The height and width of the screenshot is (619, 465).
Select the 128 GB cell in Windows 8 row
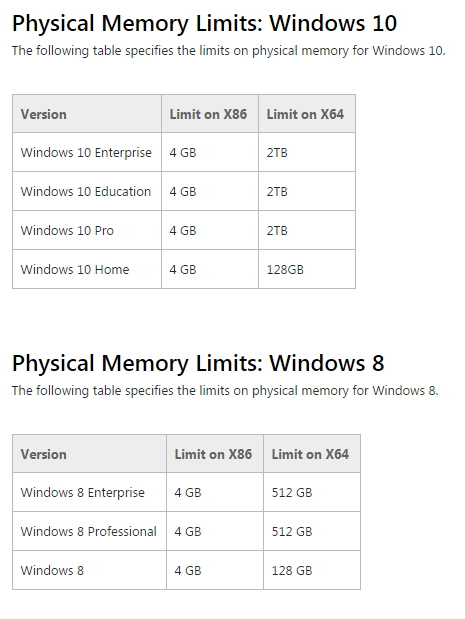pos(312,570)
